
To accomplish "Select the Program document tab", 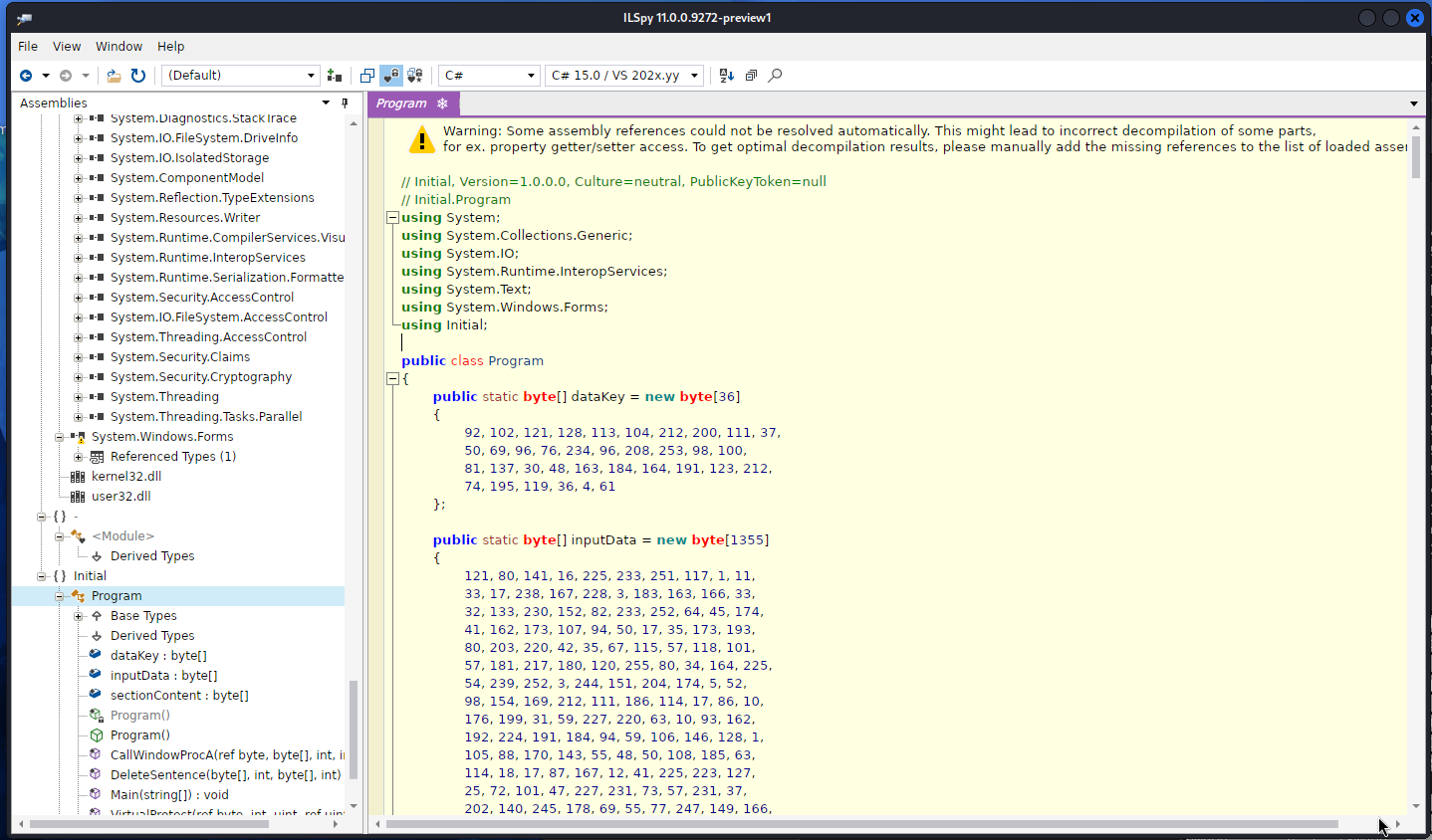I will click(x=412, y=104).
